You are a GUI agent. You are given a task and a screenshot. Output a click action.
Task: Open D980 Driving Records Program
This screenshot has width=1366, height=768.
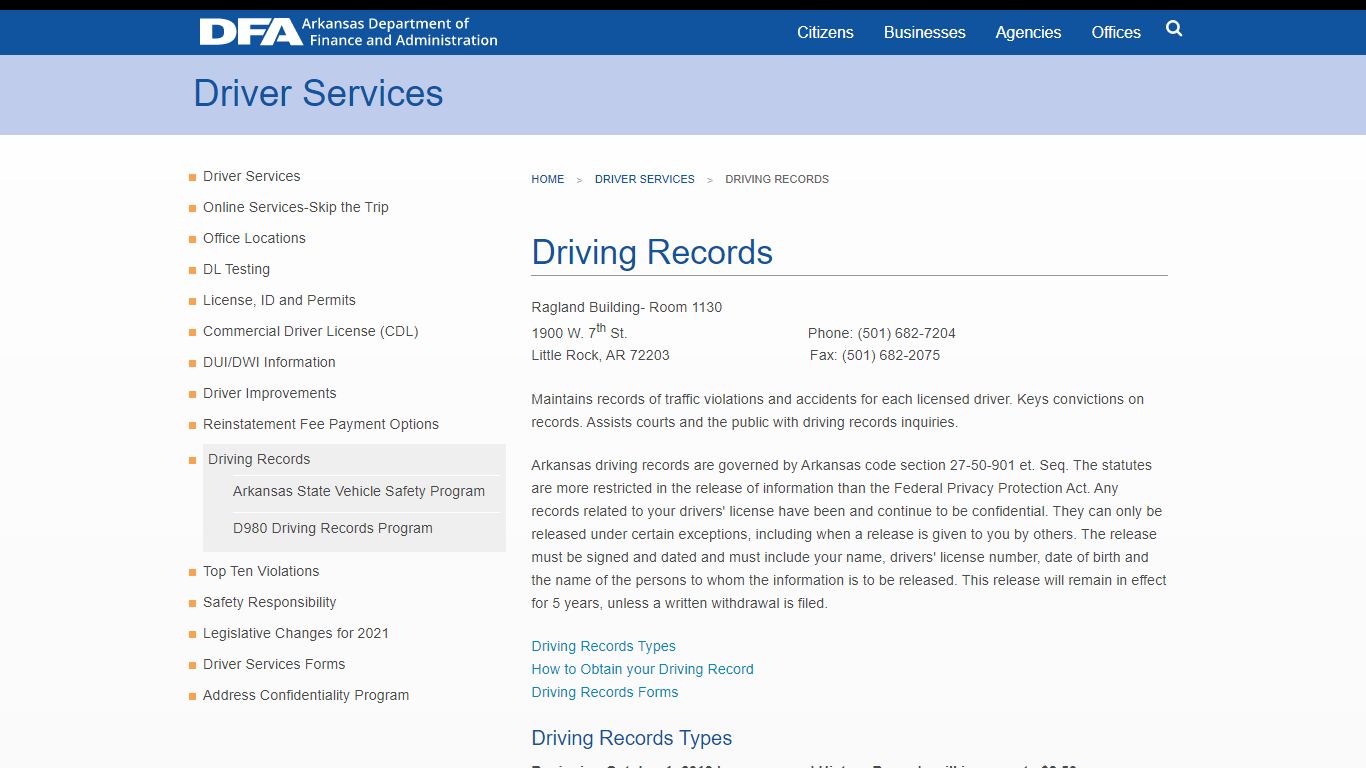click(333, 528)
